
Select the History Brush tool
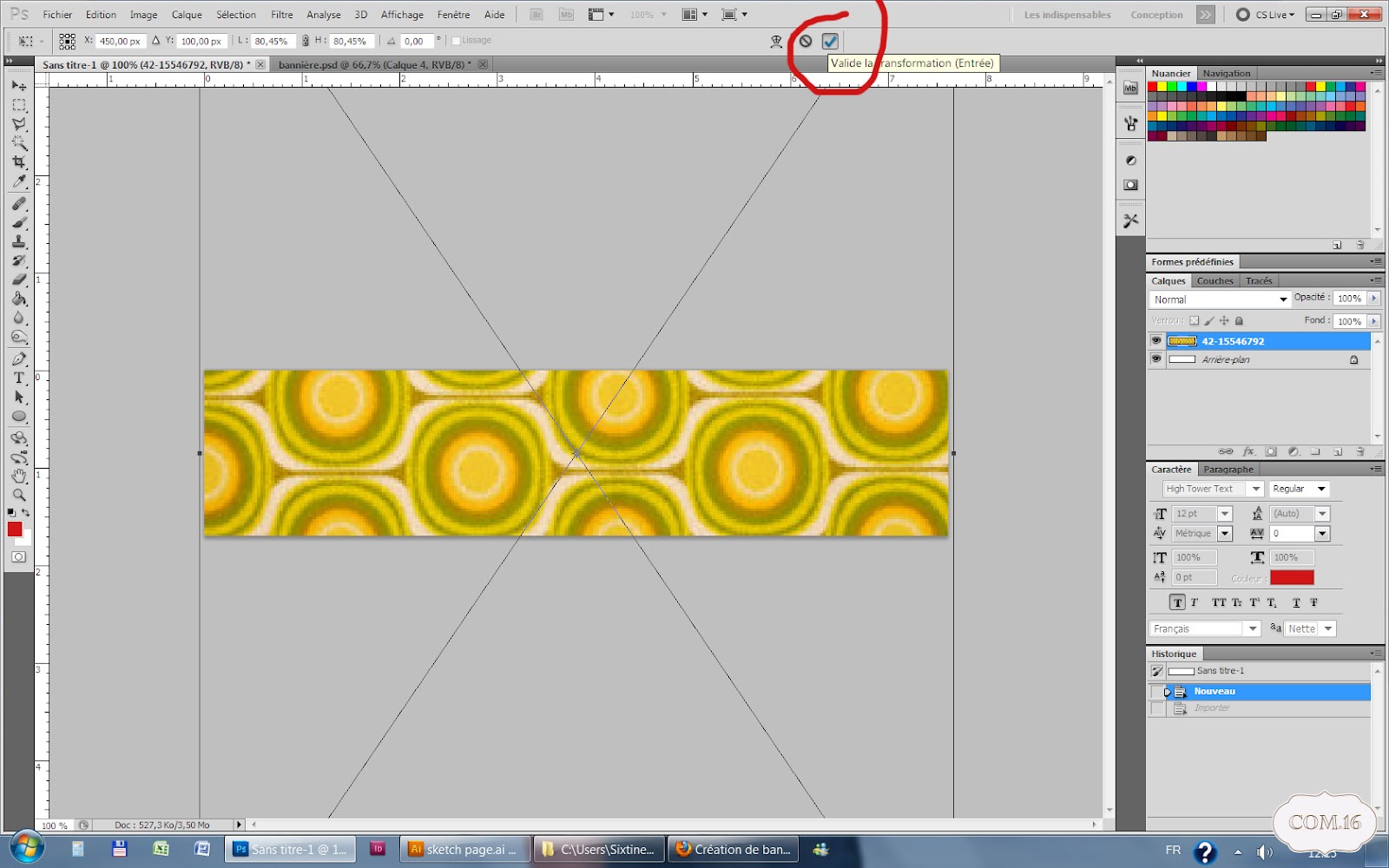click(x=18, y=261)
